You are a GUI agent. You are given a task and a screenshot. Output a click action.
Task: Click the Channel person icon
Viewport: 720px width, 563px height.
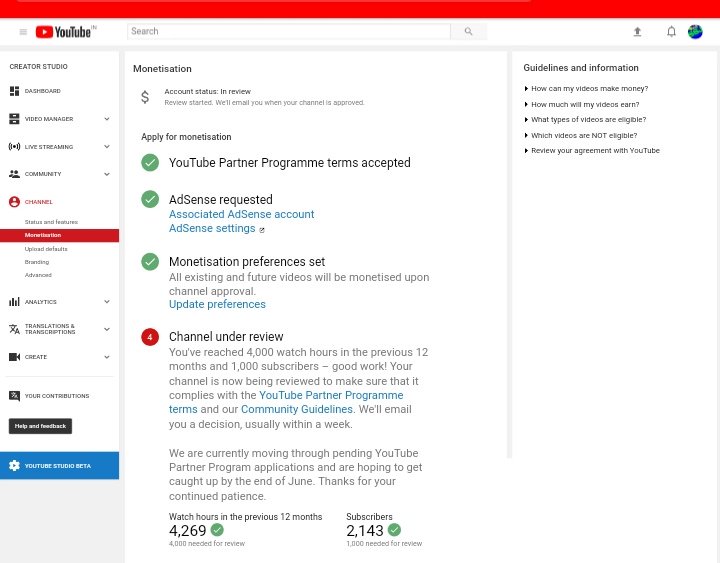click(14, 202)
